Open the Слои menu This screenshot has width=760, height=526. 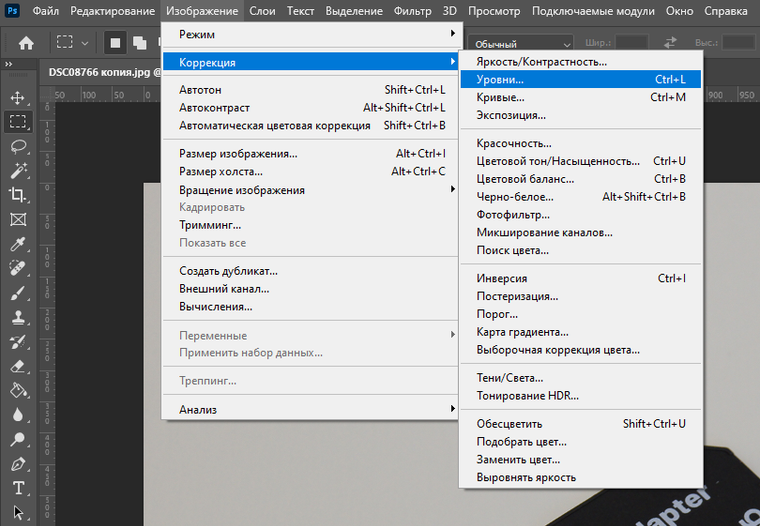262,11
